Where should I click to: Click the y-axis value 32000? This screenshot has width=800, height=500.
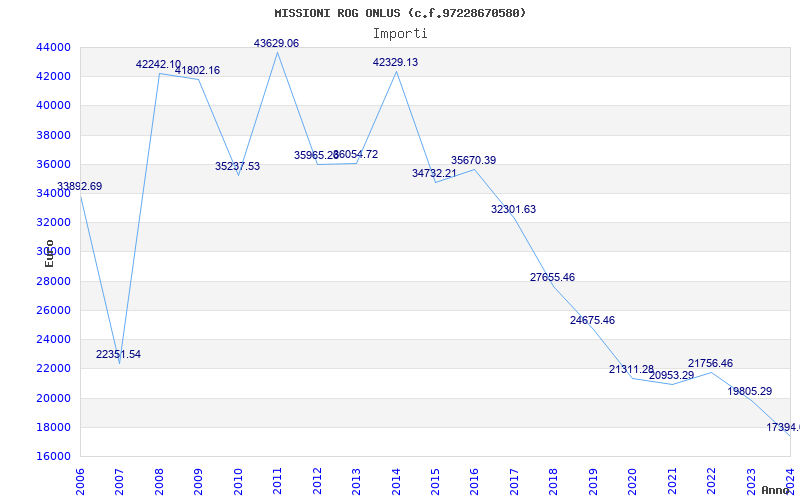tap(53, 222)
